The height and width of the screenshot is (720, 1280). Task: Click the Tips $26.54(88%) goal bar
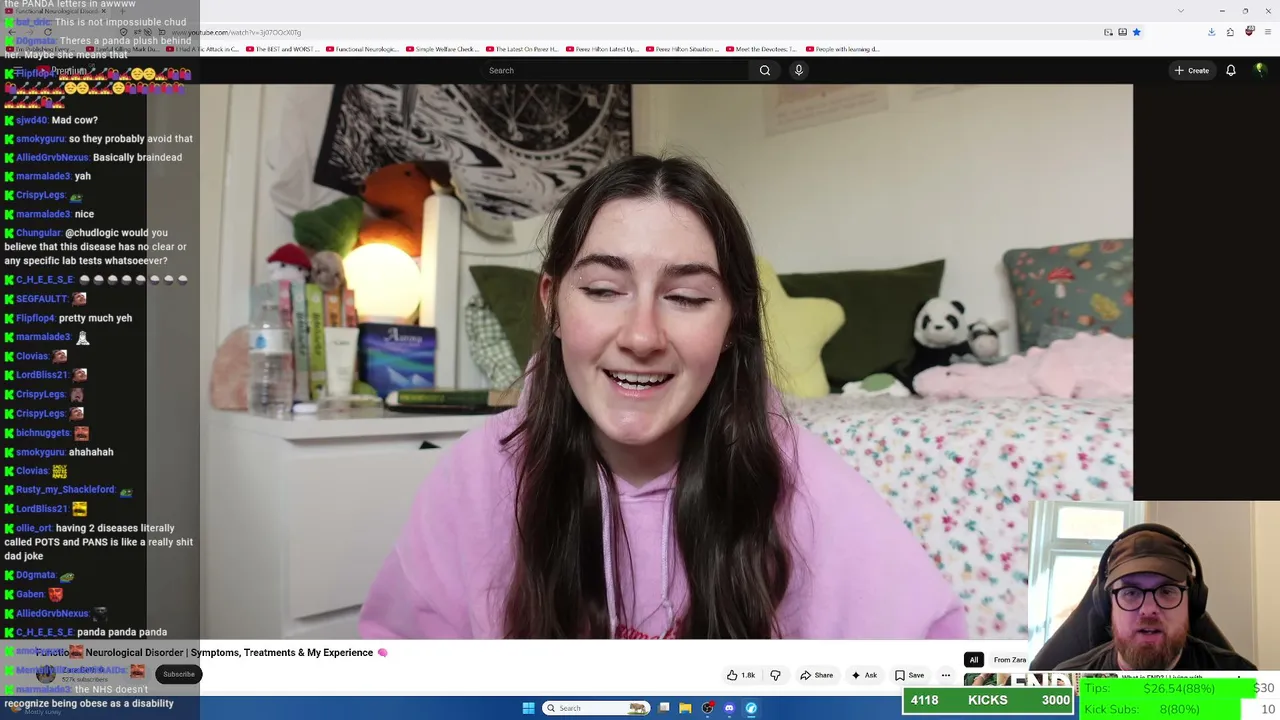click(x=1169, y=688)
